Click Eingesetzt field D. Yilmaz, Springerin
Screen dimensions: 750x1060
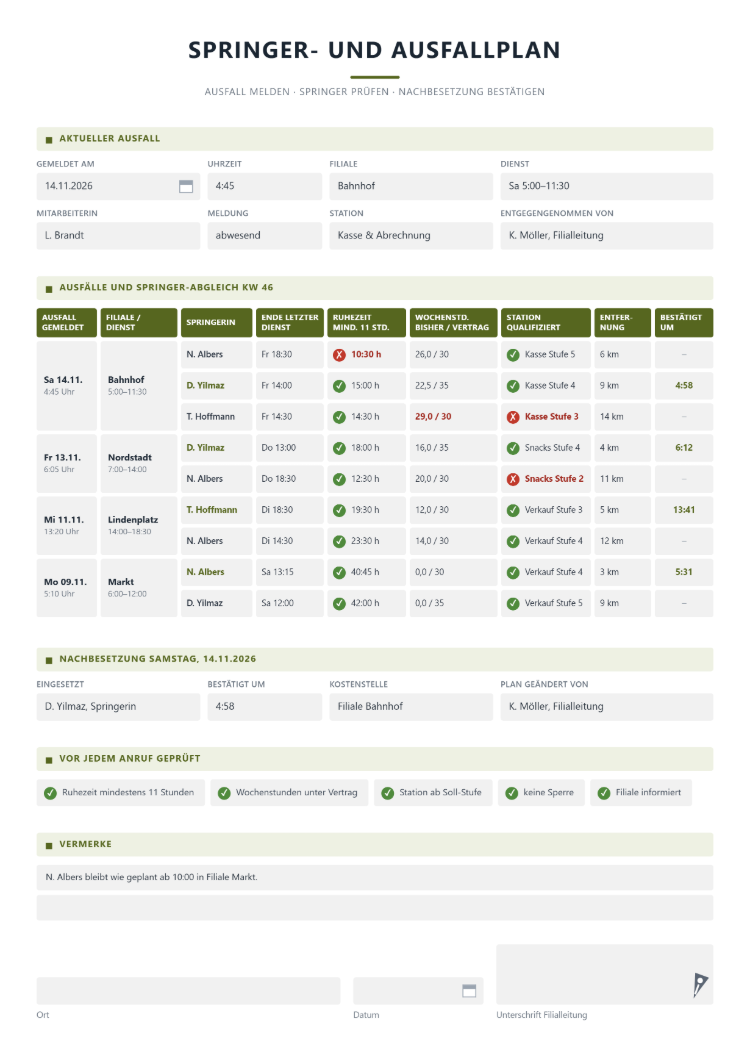(118, 707)
